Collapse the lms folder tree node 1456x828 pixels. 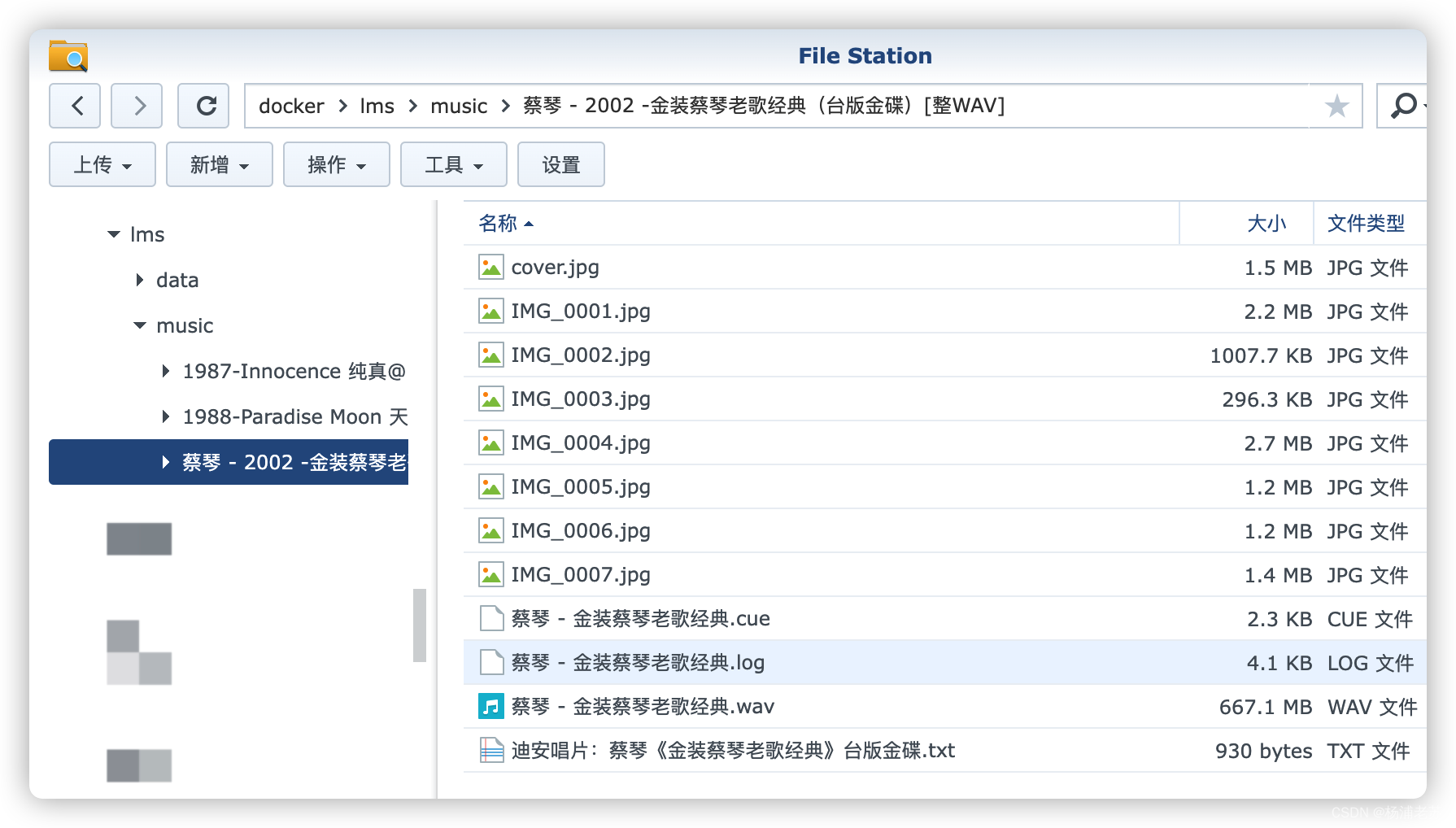point(113,234)
